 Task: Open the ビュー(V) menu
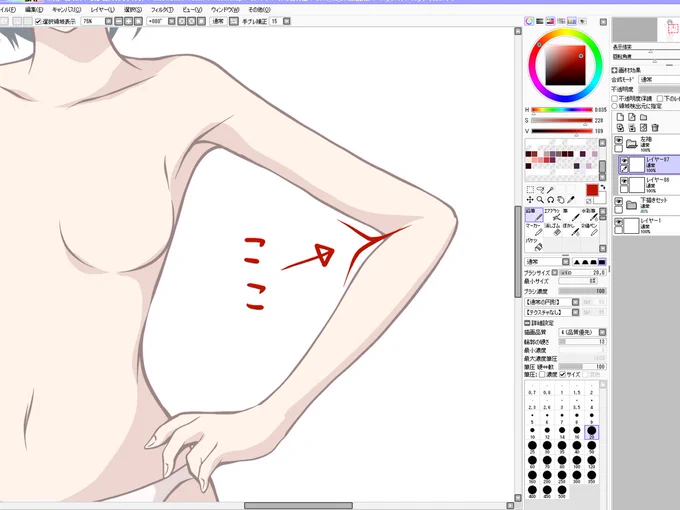click(192, 10)
